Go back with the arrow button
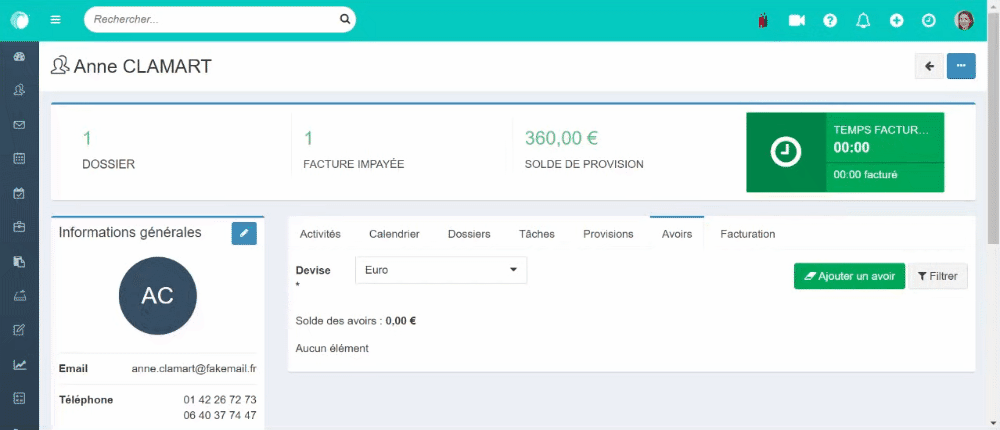 coord(929,66)
